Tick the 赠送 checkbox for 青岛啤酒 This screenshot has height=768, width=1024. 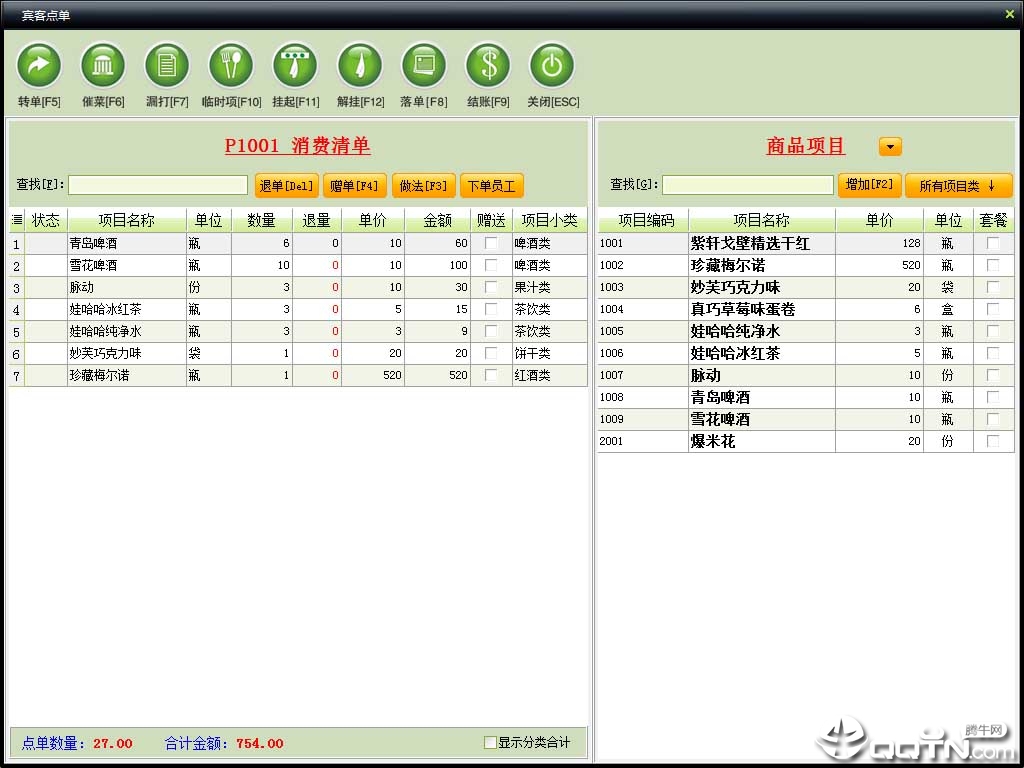click(x=490, y=243)
